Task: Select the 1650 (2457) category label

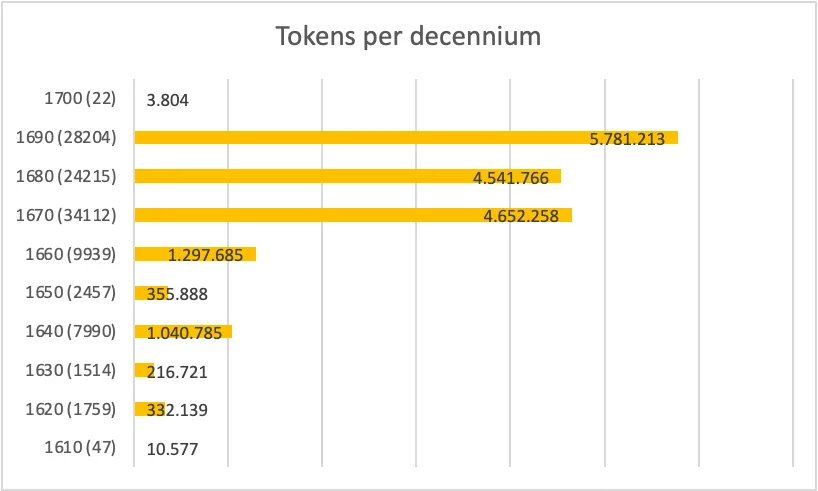Action: (x=71, y=293)
